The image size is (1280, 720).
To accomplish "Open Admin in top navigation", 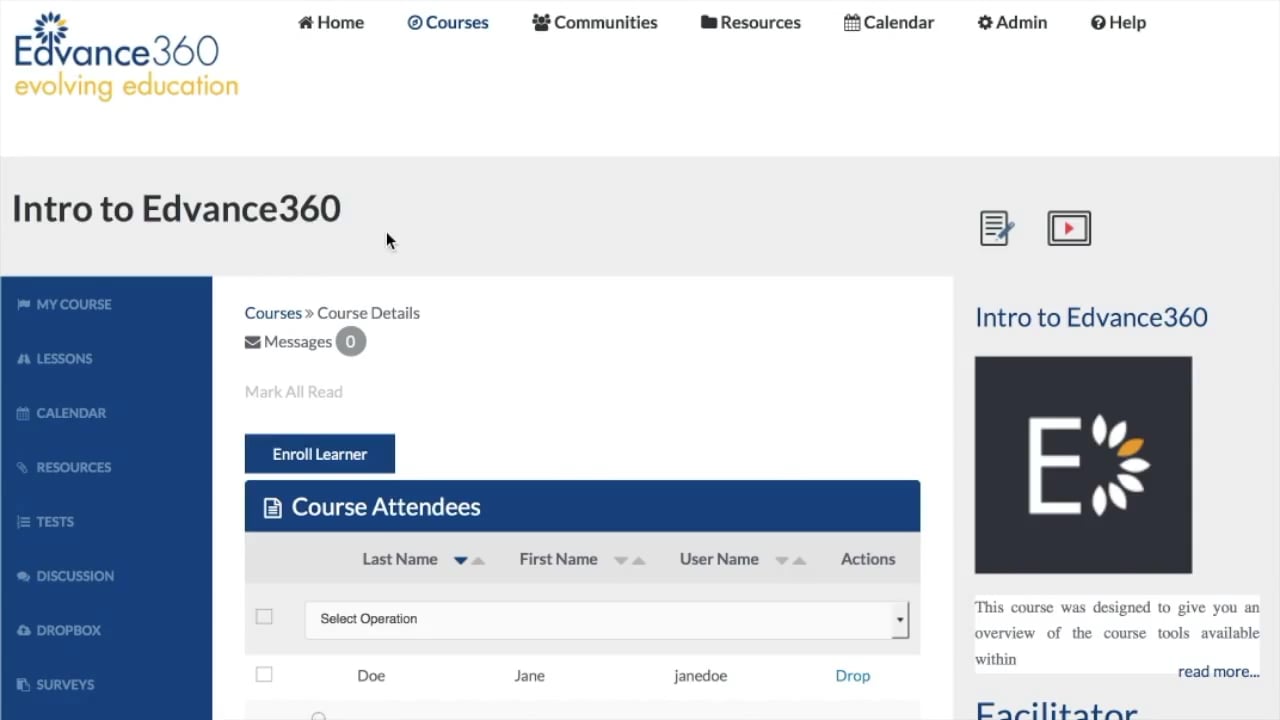I will (1012, 22).
